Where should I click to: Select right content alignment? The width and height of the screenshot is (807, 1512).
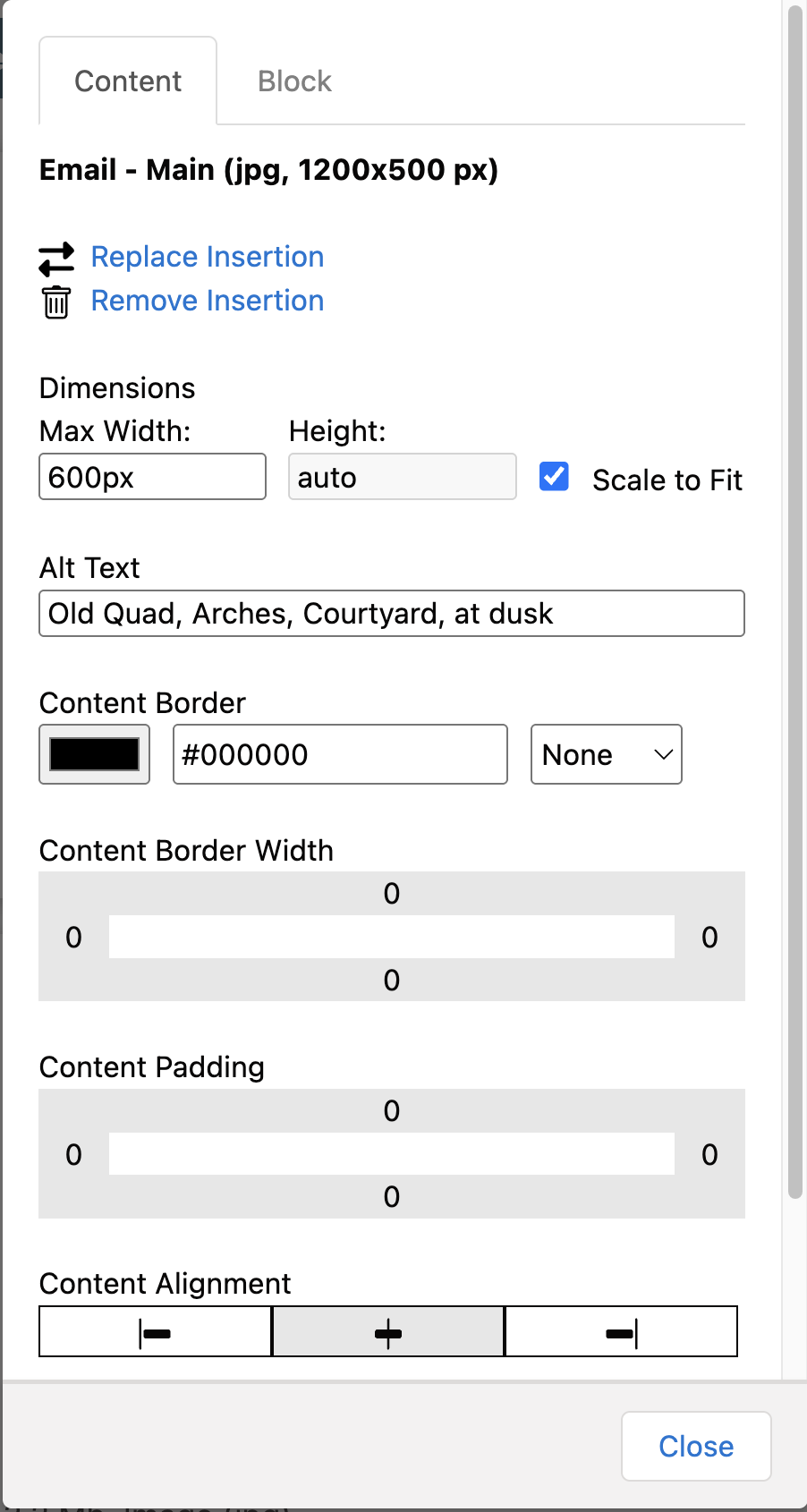621,1332
